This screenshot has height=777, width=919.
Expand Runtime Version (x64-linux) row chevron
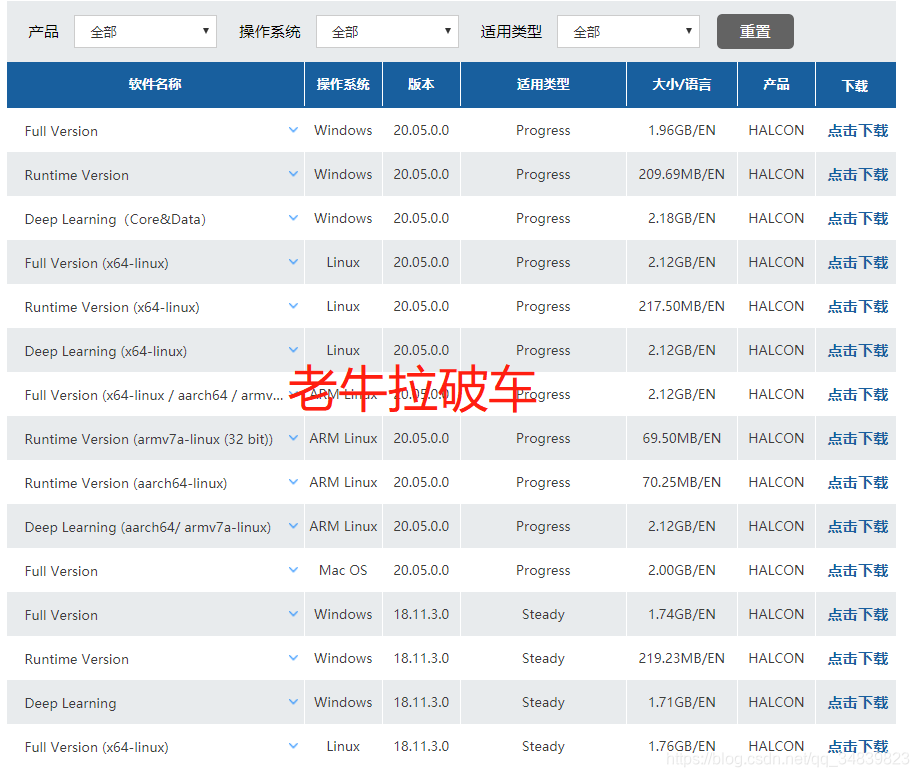[x=294, y=306]
